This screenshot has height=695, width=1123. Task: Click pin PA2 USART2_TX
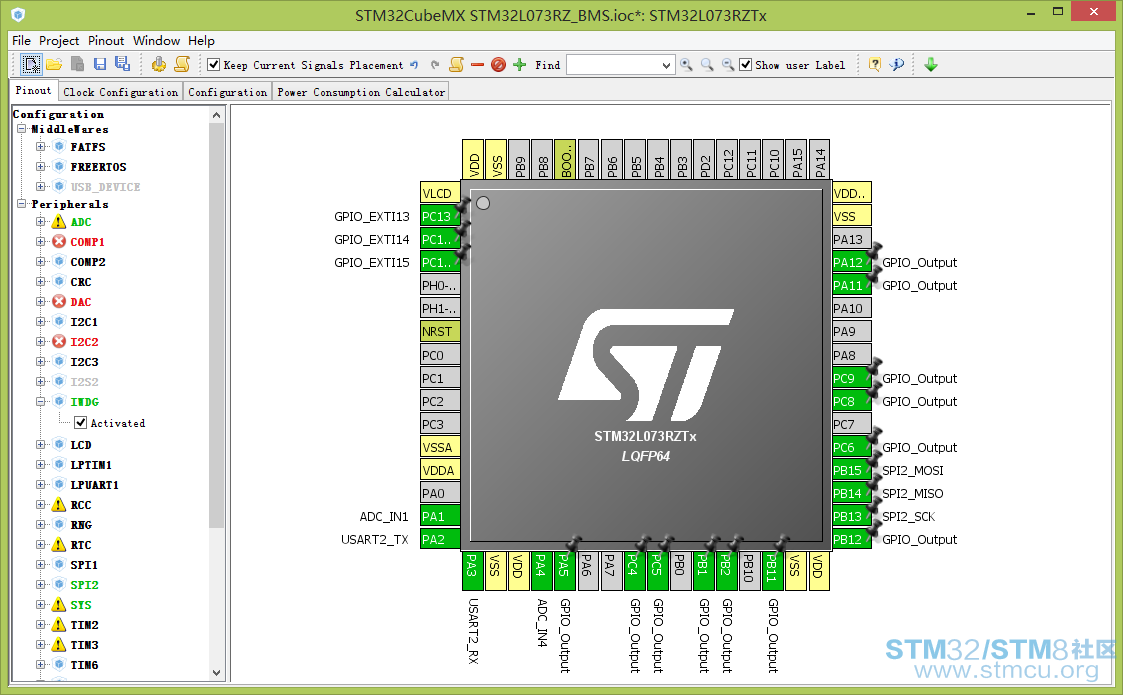point(440,539)
